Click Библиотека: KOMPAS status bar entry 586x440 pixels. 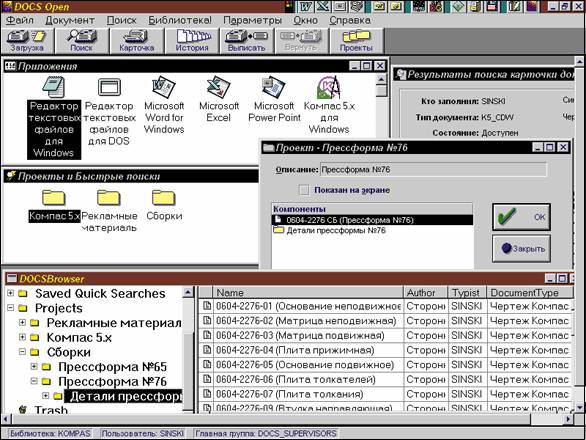(50, 433)
